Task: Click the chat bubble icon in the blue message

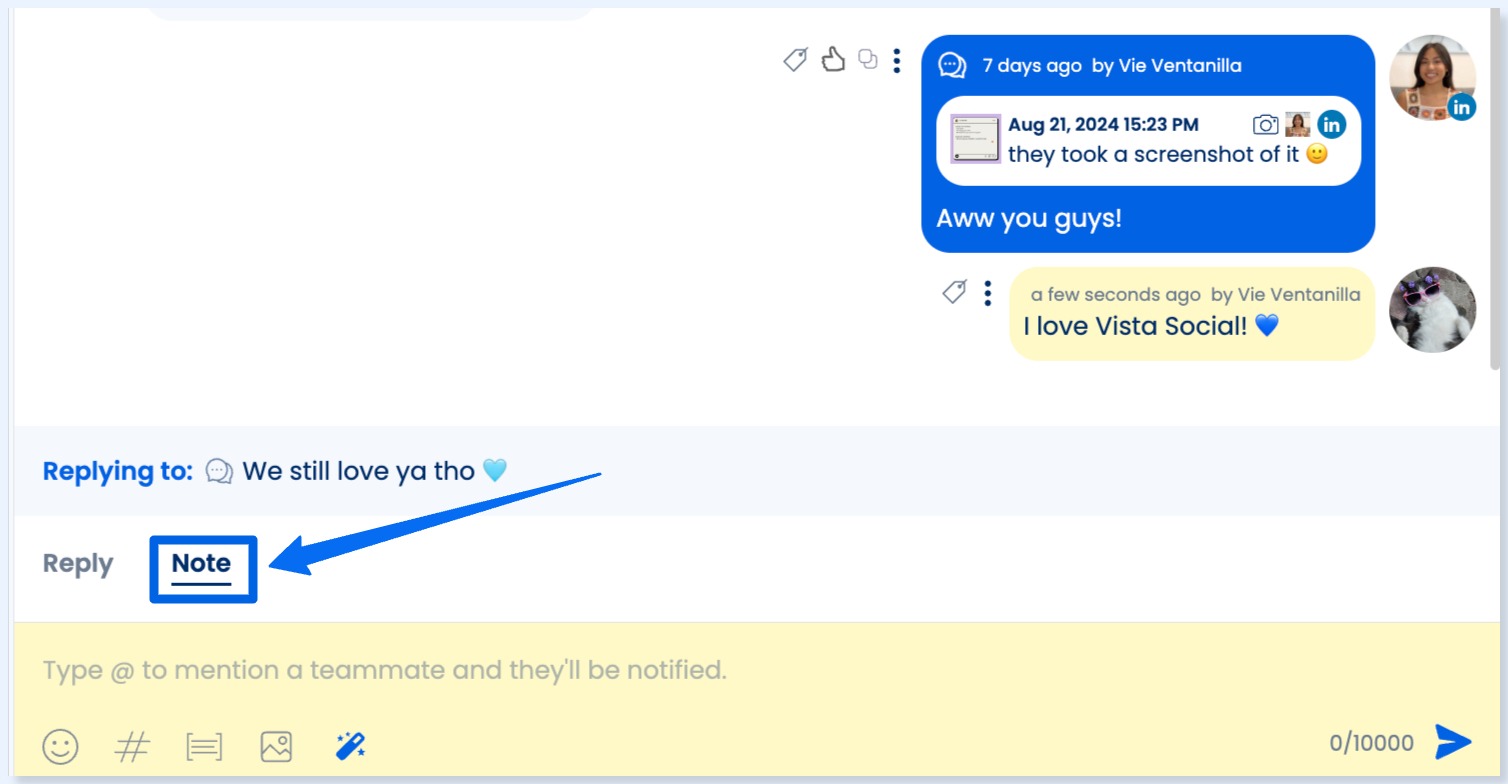Action: click(951, 65)
